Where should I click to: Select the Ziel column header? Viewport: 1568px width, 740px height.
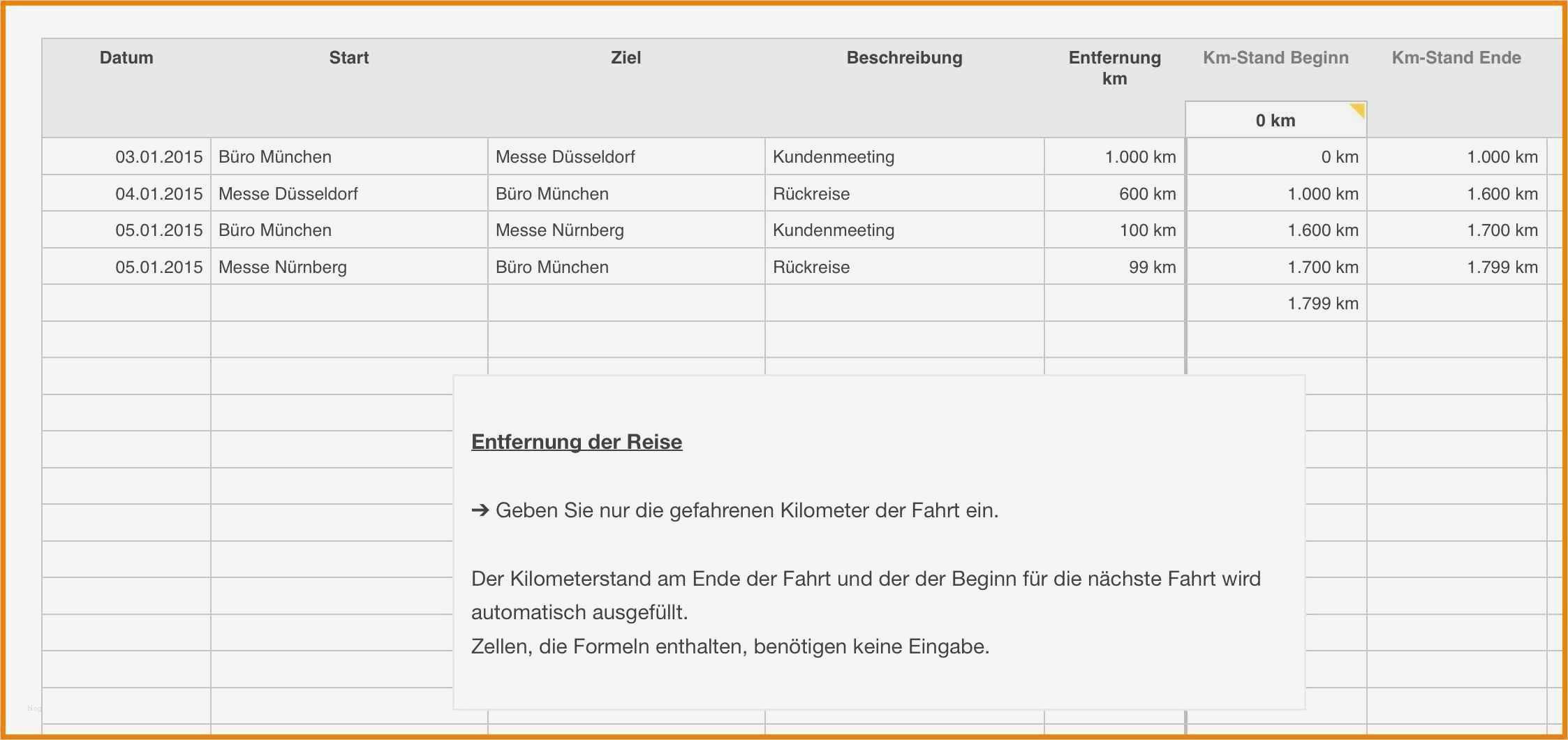point(626,58)
